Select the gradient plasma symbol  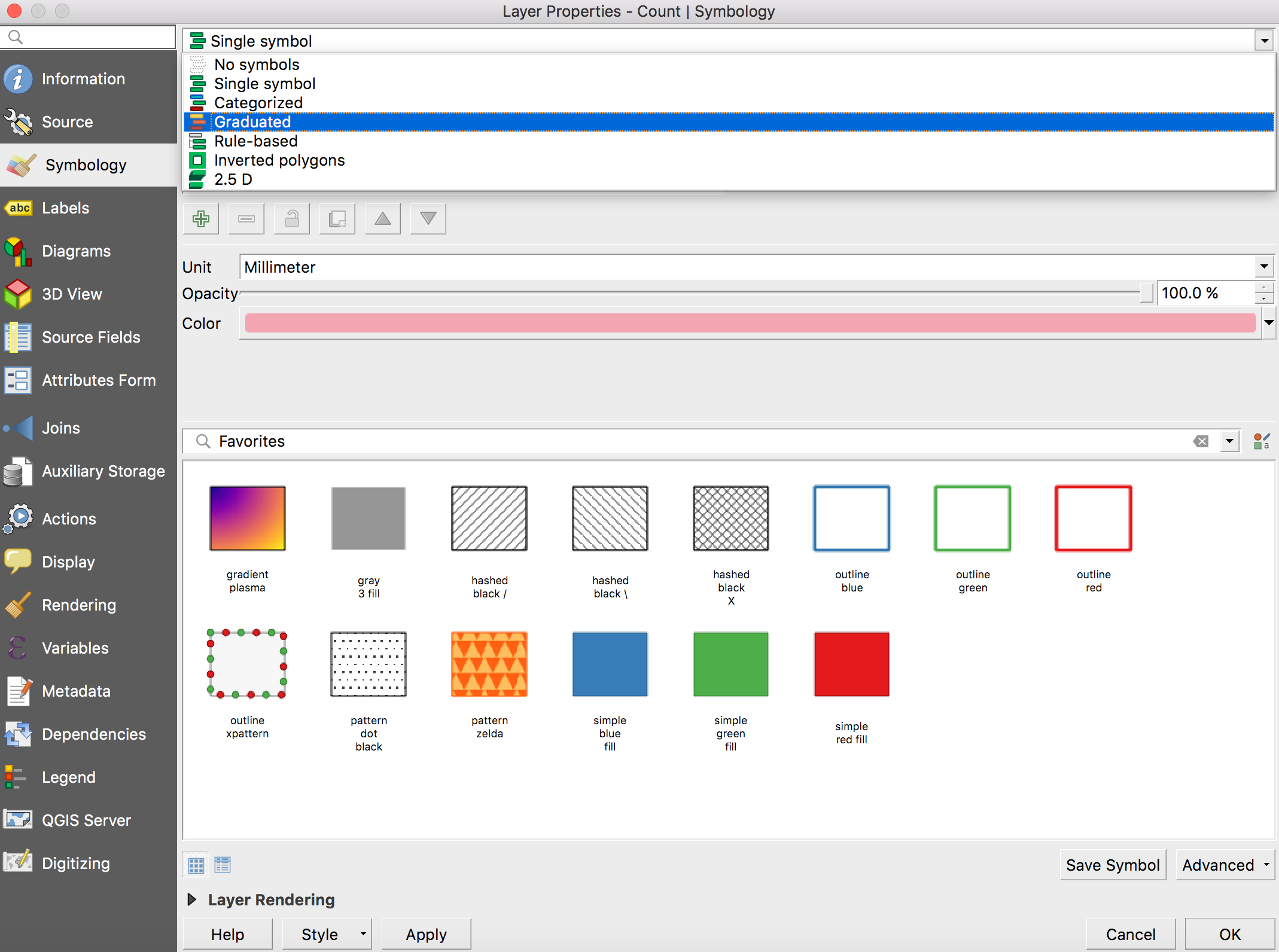point(248,518)
